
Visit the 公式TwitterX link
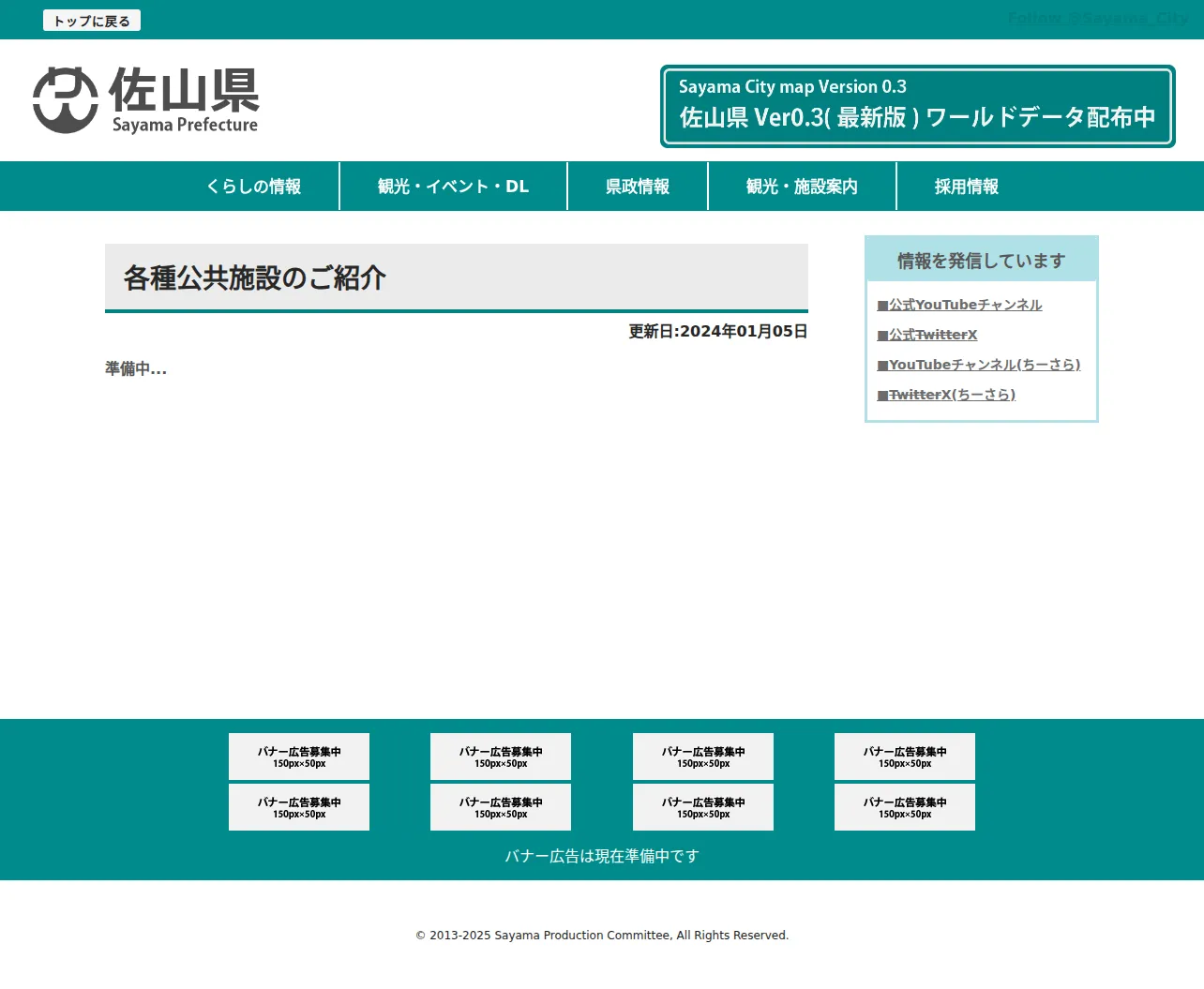(927, 335)
